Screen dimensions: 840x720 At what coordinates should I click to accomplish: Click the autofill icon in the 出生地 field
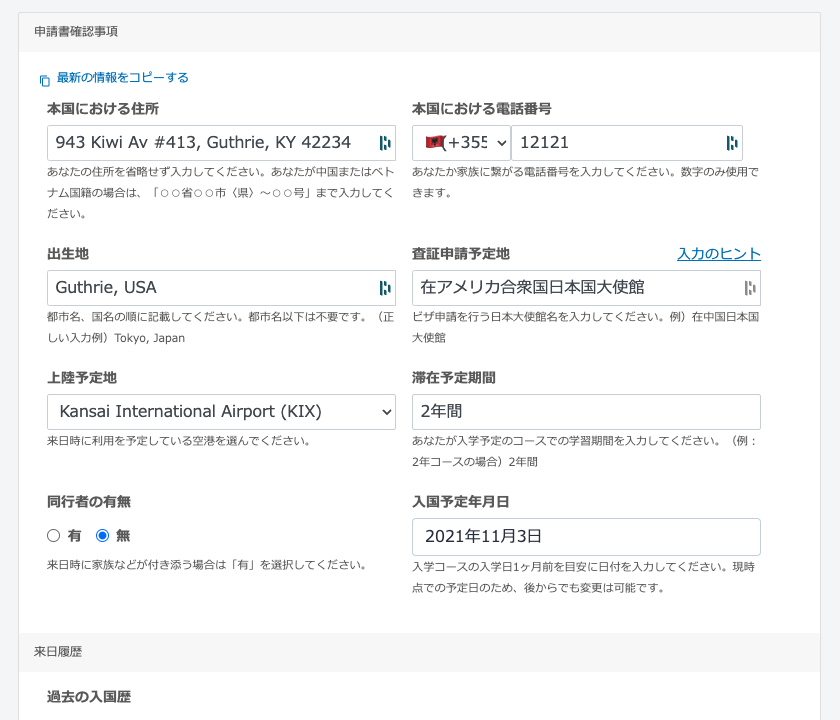click(x=385, y=288)
